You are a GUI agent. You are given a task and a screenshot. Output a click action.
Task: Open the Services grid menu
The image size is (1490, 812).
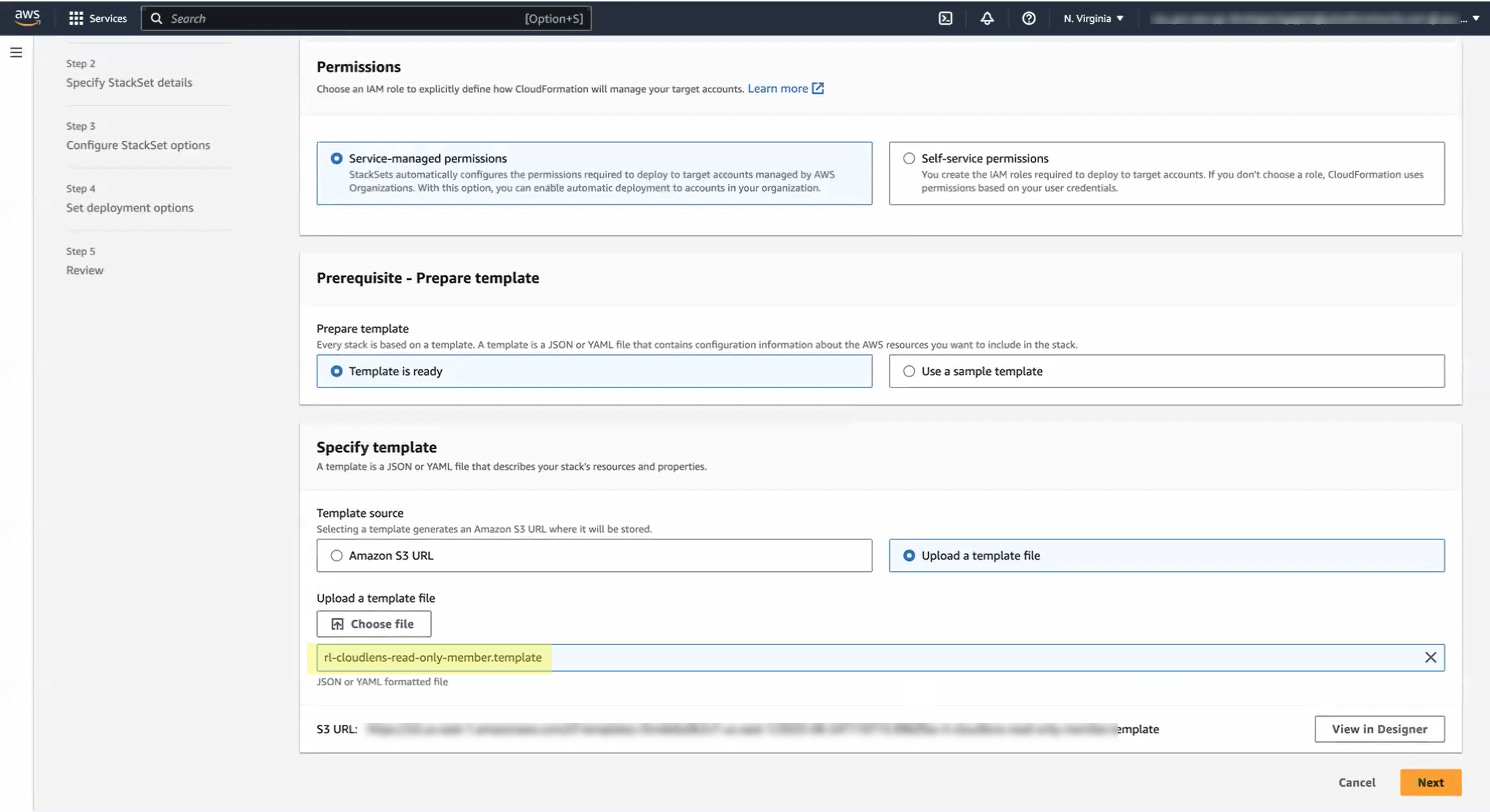click(x=98, y=18)
